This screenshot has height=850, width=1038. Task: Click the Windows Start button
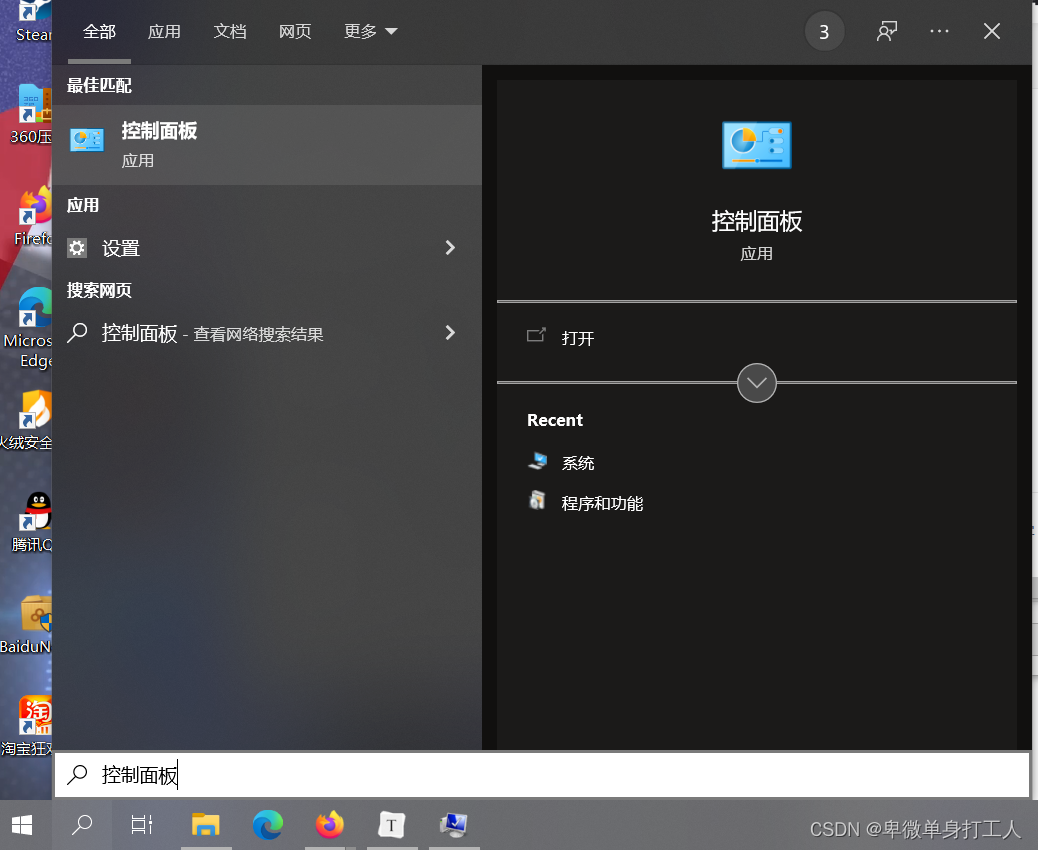[x=23, y=825]
